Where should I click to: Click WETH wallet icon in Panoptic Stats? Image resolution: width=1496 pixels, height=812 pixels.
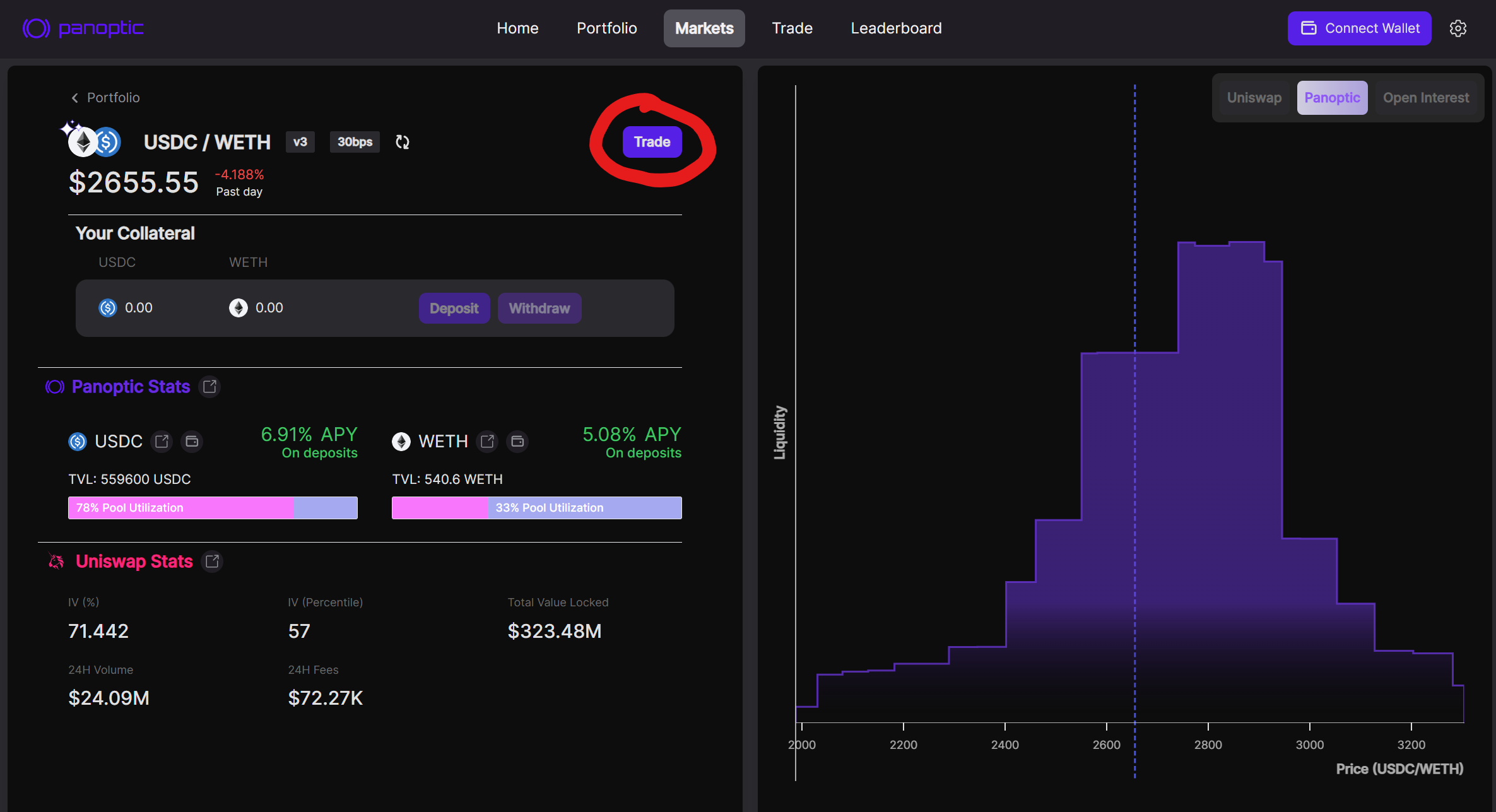point(517,441)
